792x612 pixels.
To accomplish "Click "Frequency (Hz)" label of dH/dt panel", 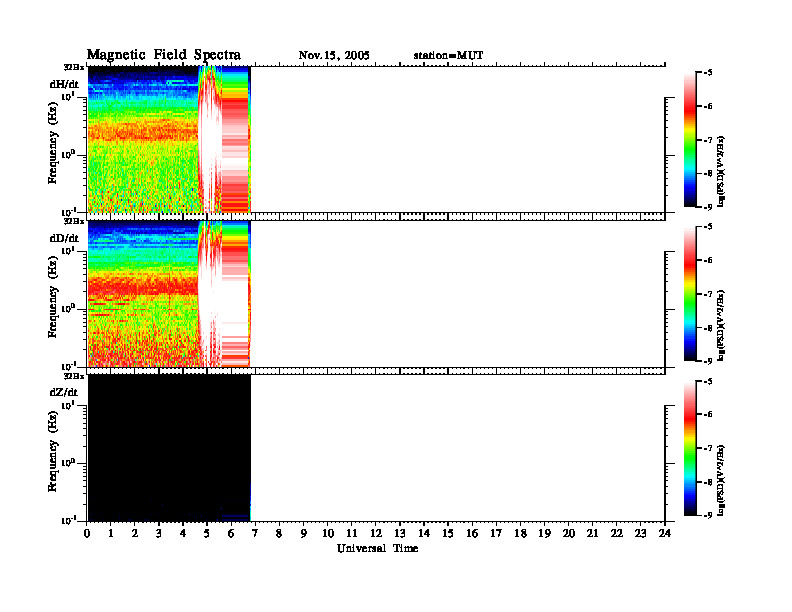I will [53, 143].
